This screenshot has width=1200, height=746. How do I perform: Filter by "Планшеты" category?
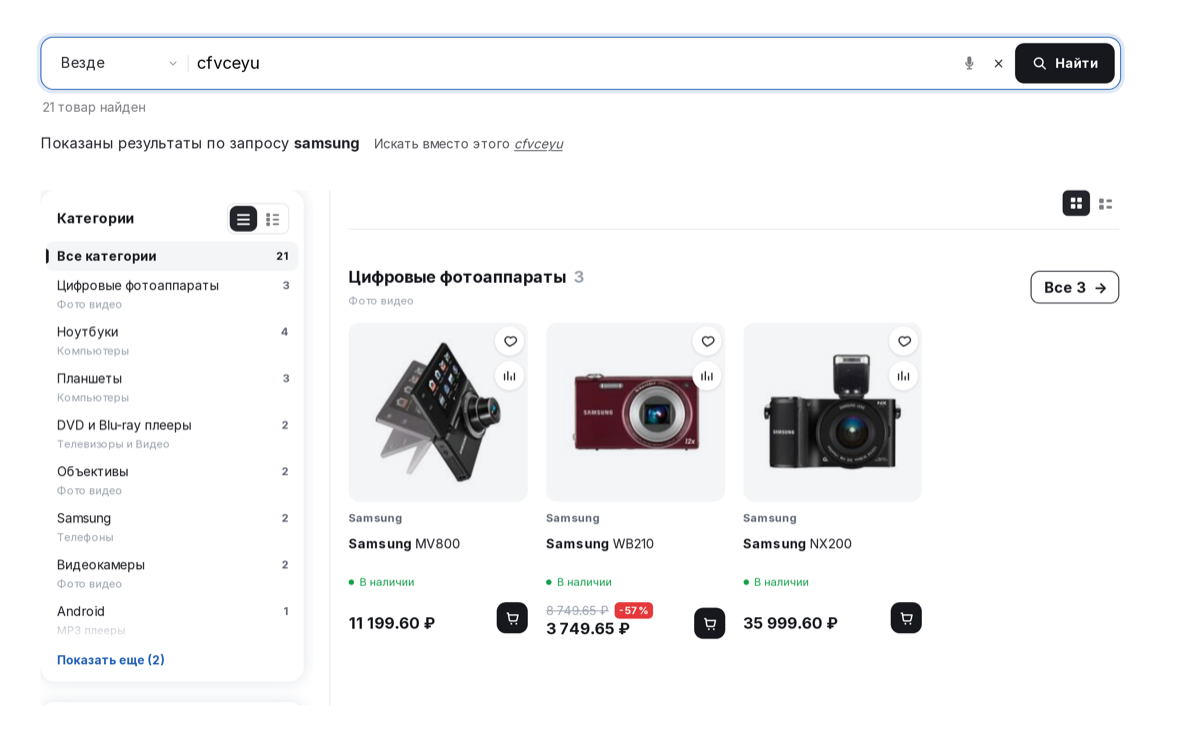coord(172,387)
